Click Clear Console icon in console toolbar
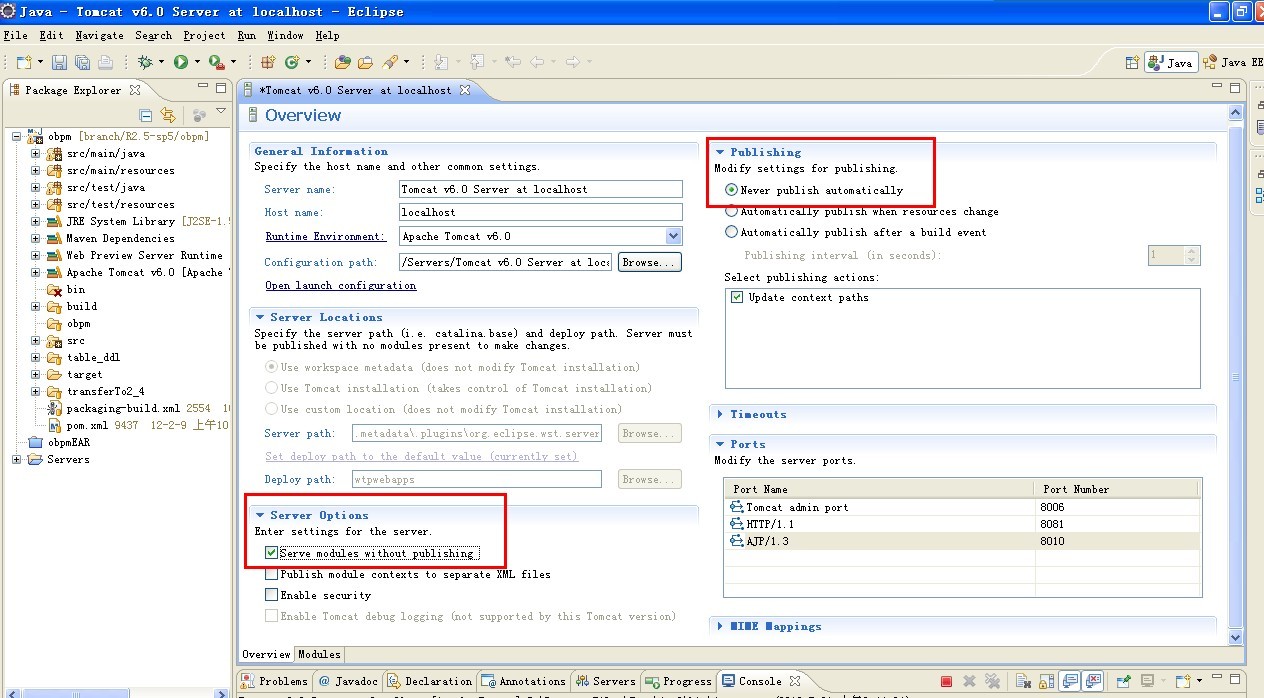 1023,681
